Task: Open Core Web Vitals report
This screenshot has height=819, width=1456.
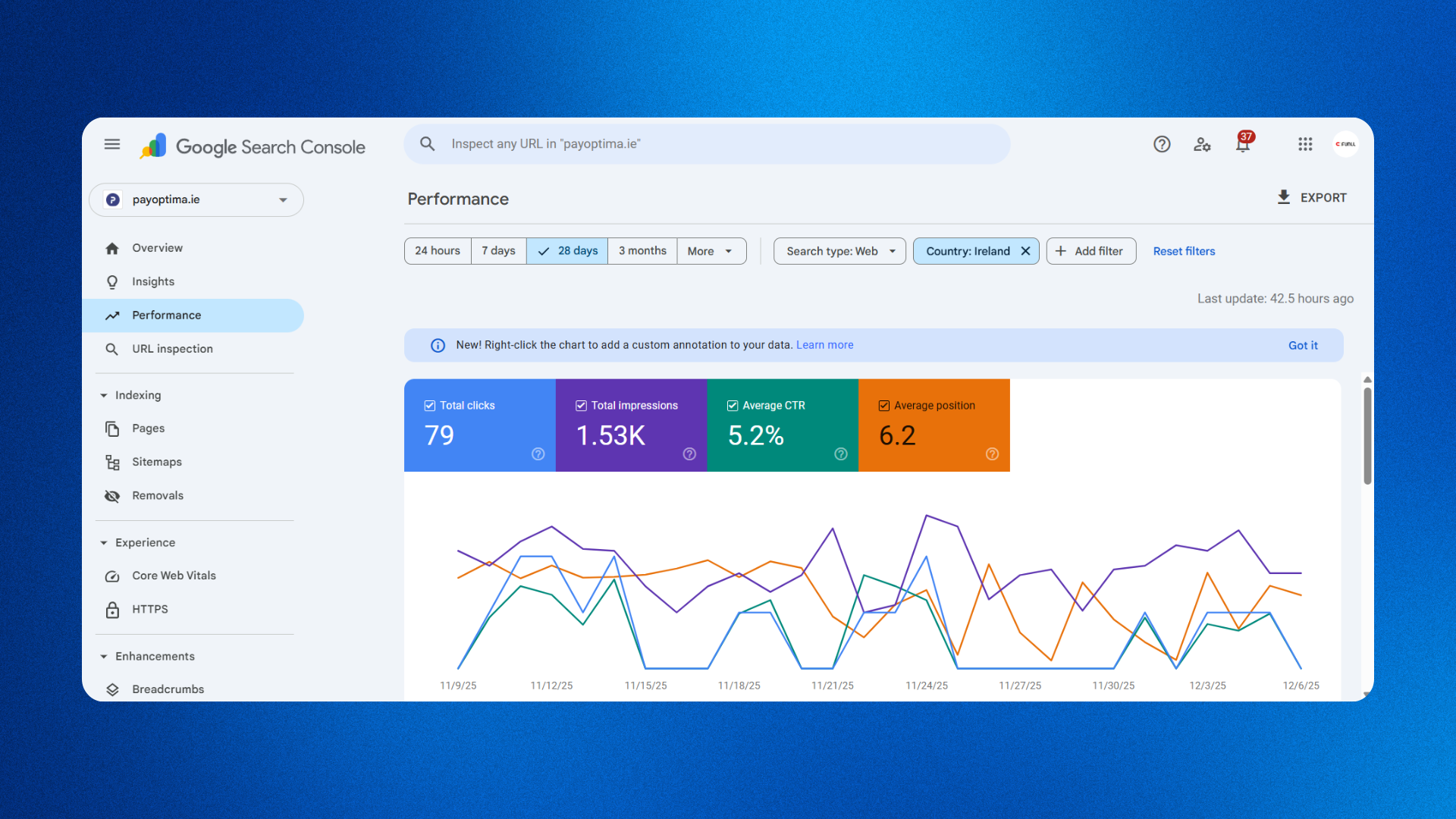Action: pyautogui.click(x=193, y=576)
